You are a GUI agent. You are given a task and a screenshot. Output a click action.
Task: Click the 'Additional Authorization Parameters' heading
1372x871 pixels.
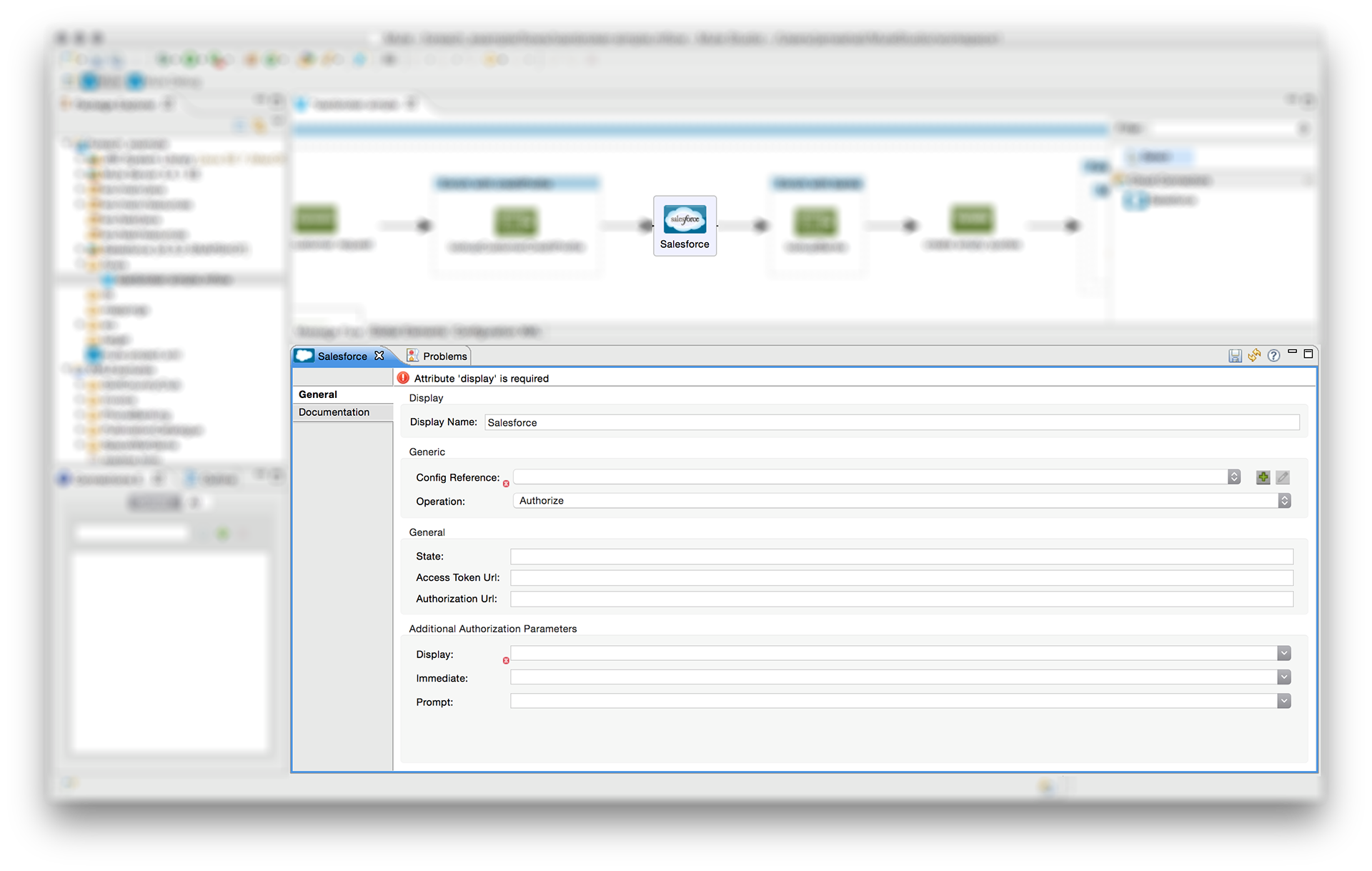click(492, 629)
